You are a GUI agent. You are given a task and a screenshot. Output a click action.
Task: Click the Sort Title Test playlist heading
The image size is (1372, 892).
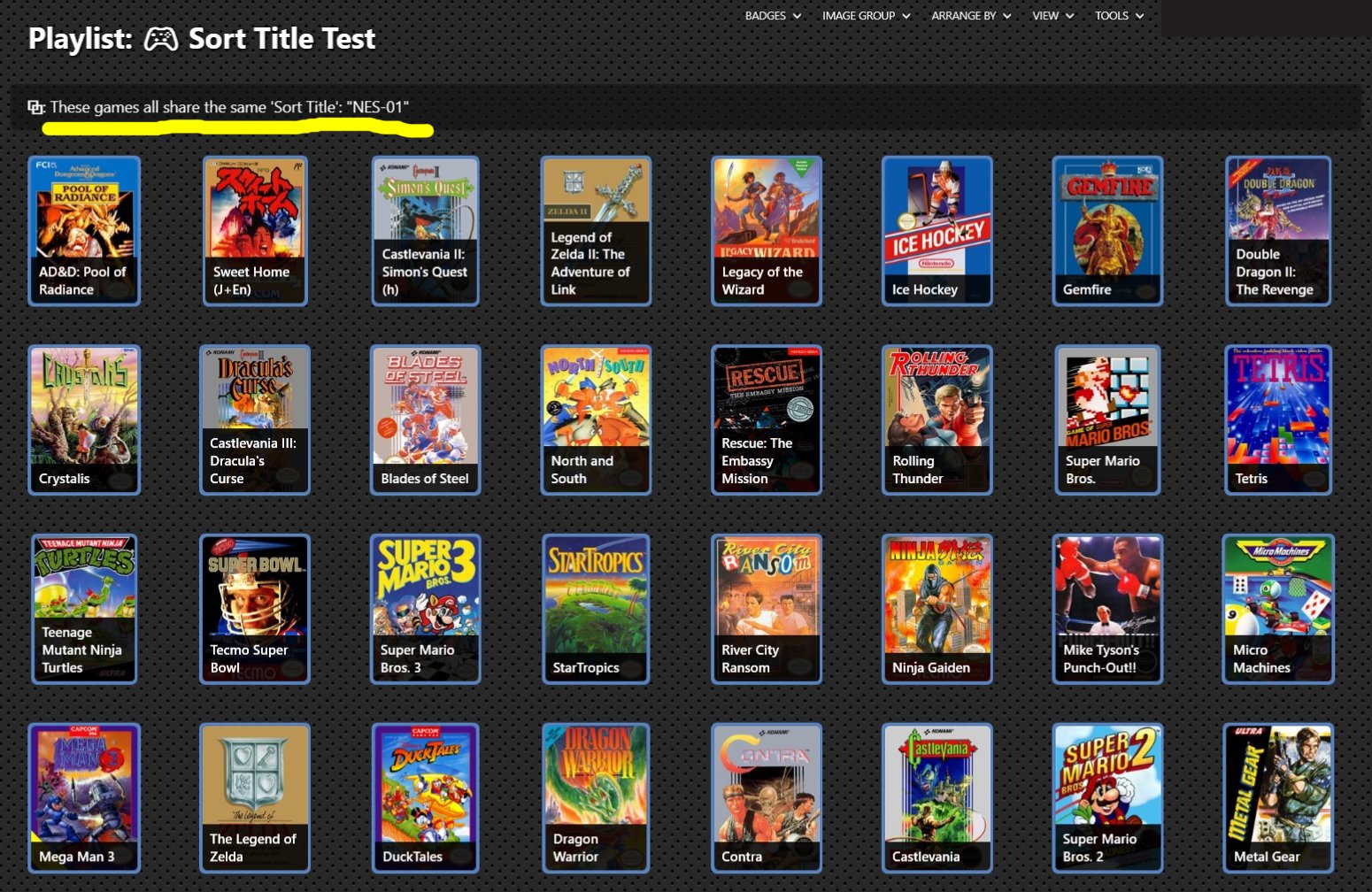click(x=281, y=39)
